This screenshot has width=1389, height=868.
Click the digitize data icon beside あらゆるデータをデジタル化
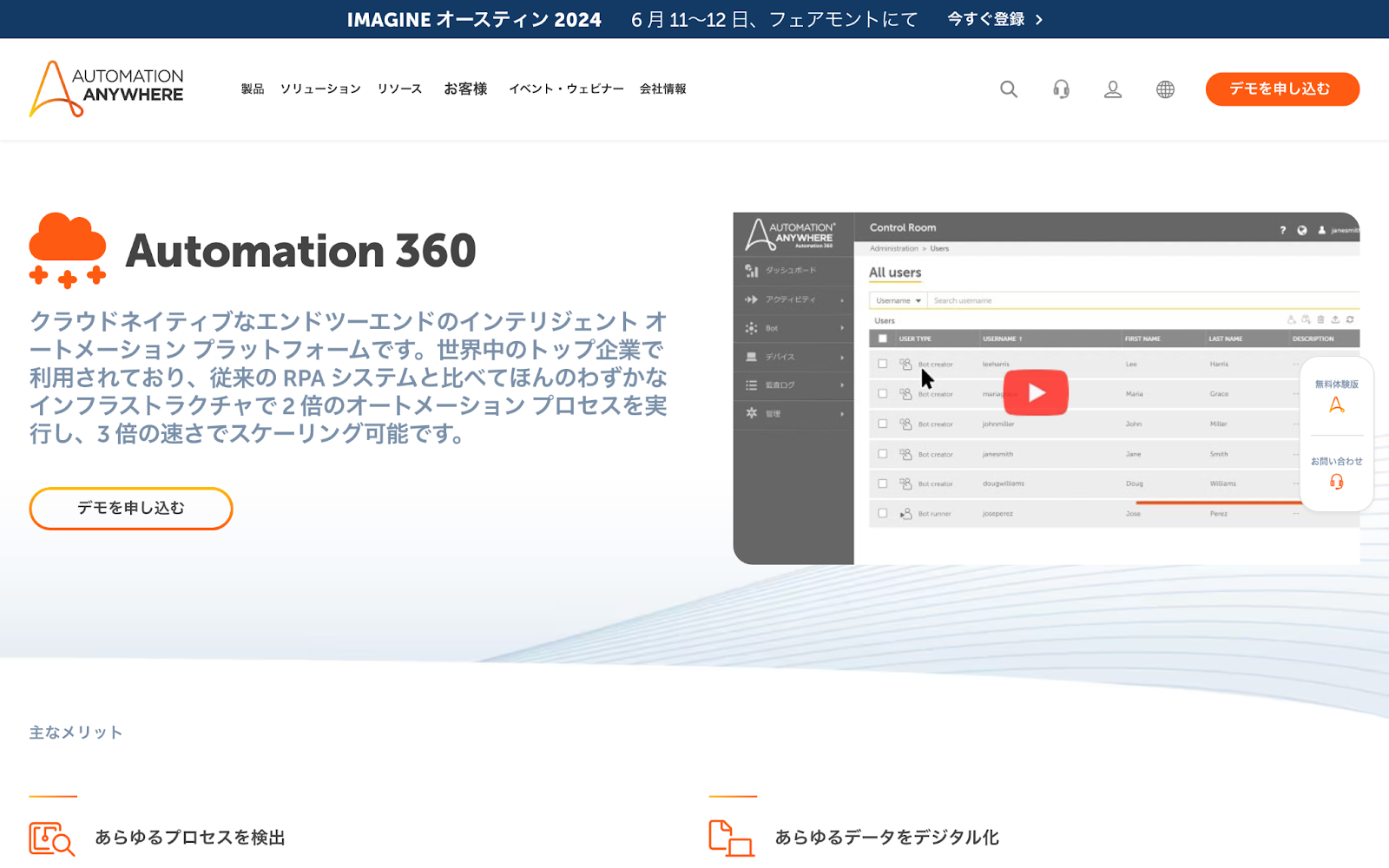(732, 838)
